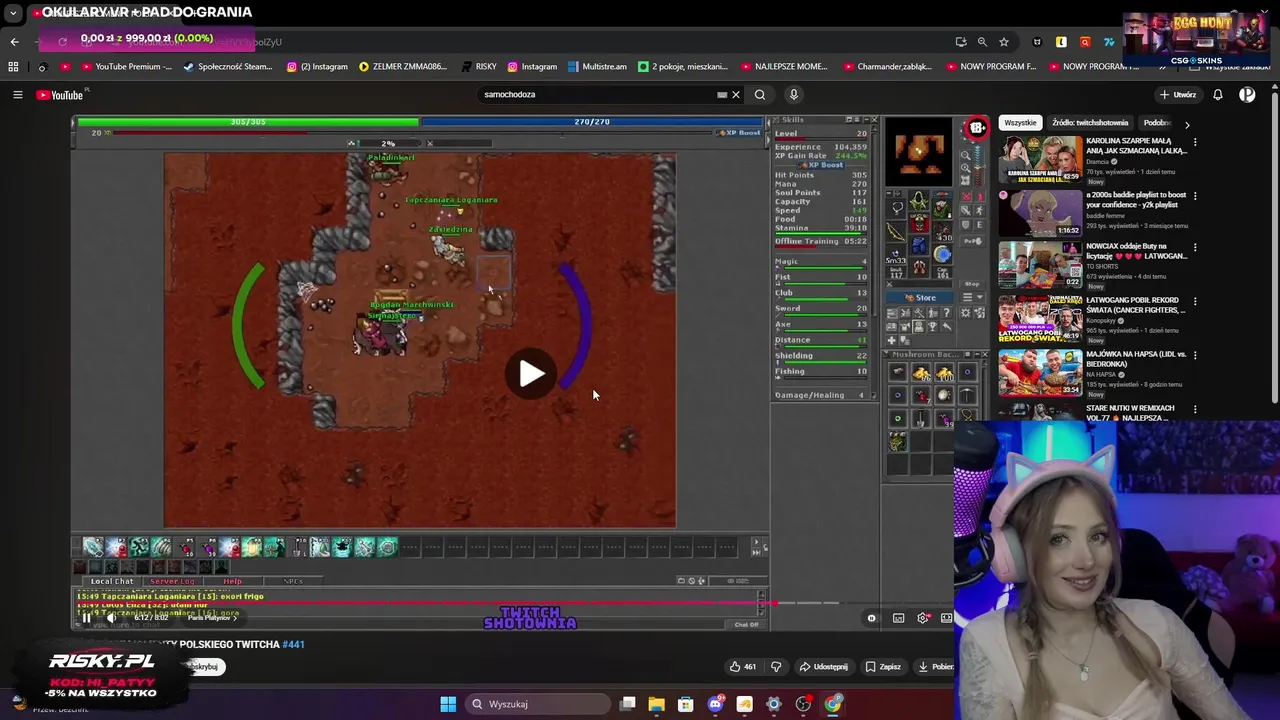Clear the search box with the X

pos(736,95)
